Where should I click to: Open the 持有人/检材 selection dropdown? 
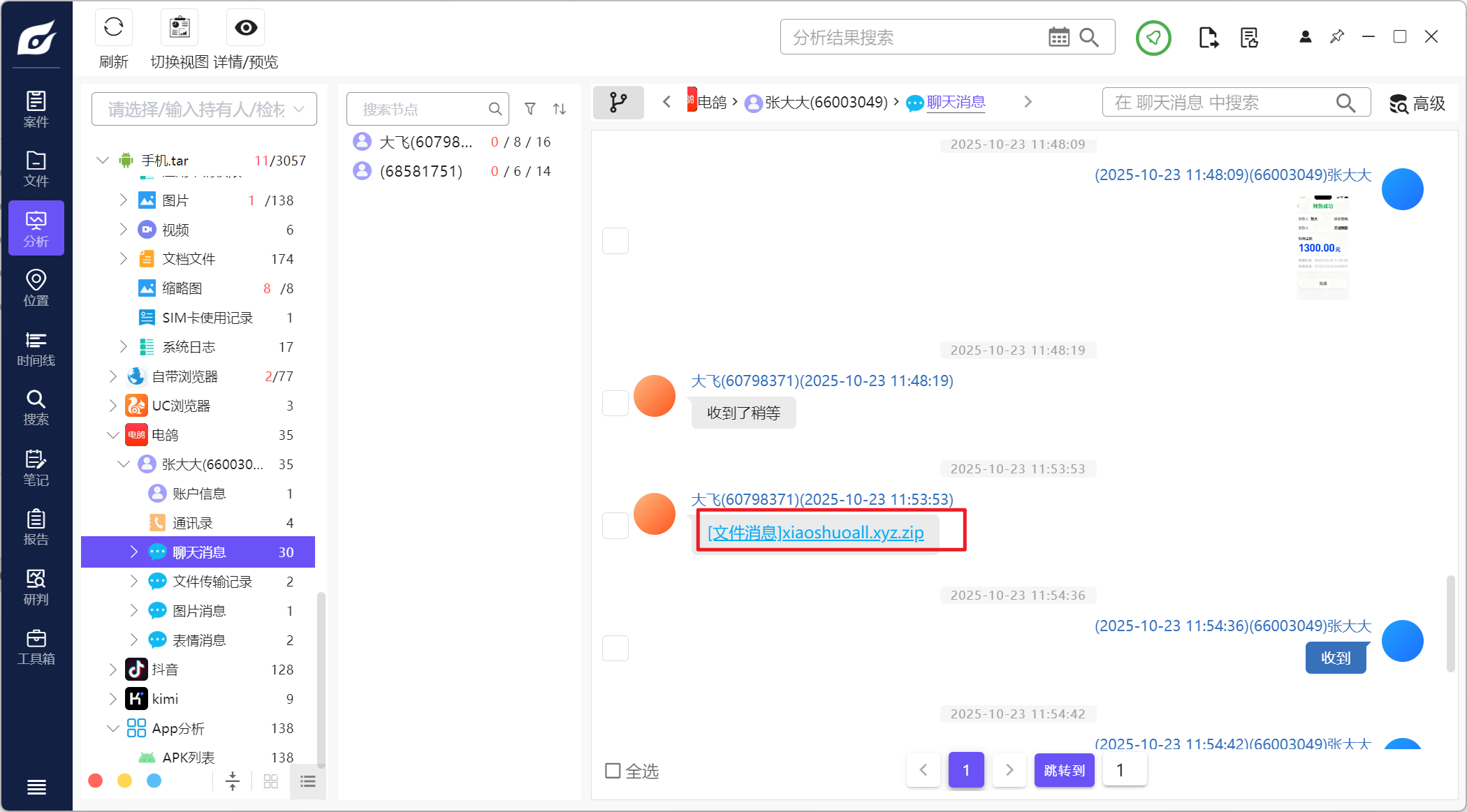204,110
